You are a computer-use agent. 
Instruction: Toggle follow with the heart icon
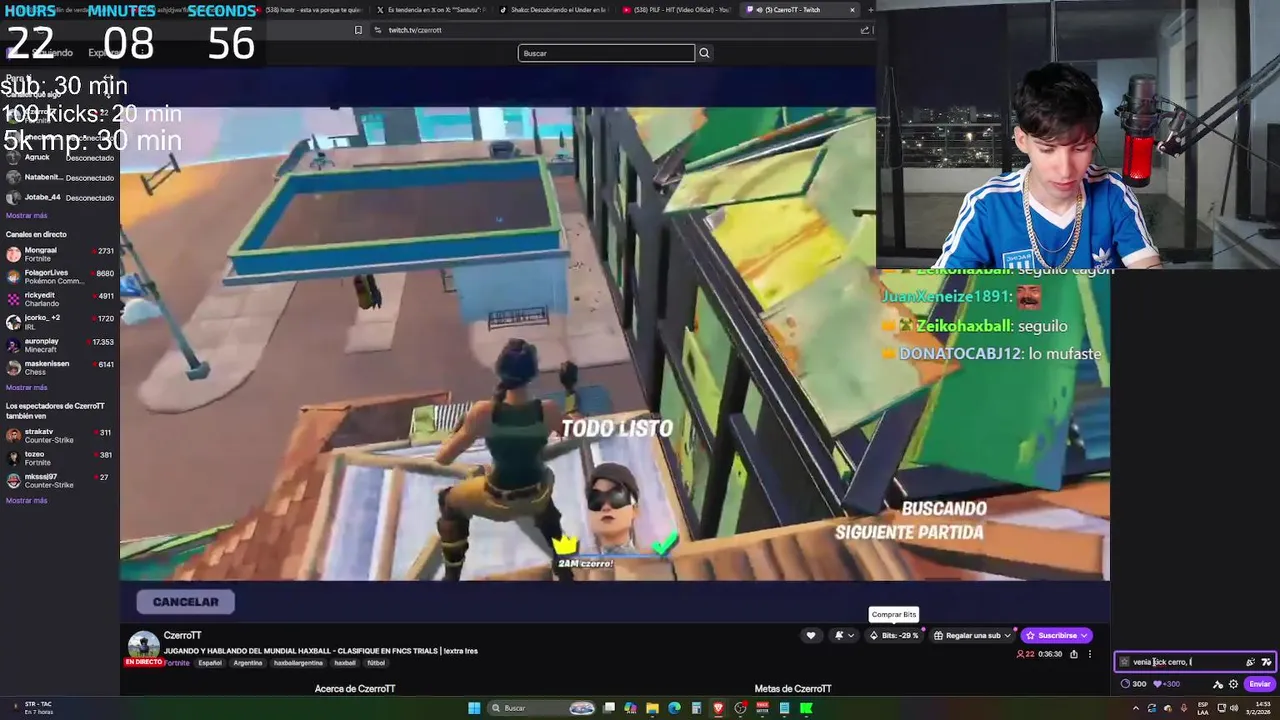click(x=811, y=635)
